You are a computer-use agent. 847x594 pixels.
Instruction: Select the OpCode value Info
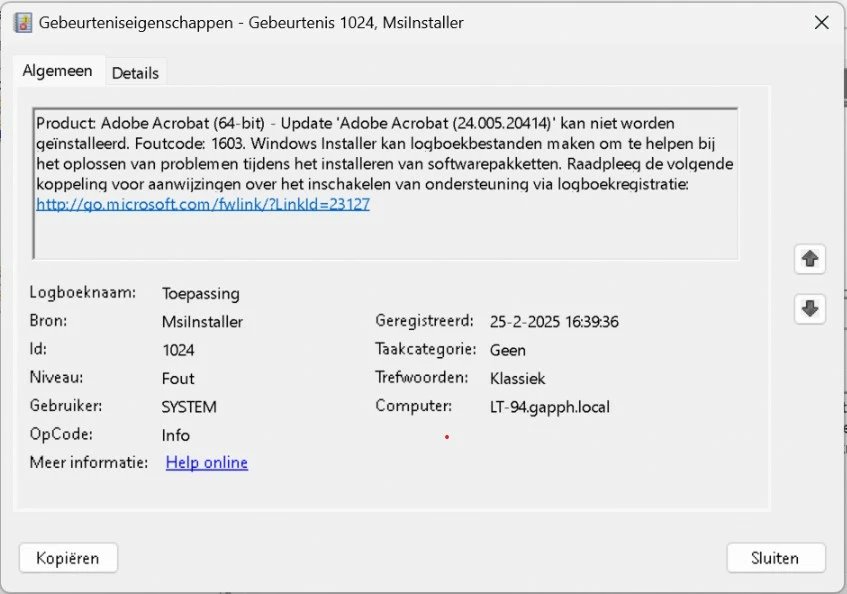point(176,435)
